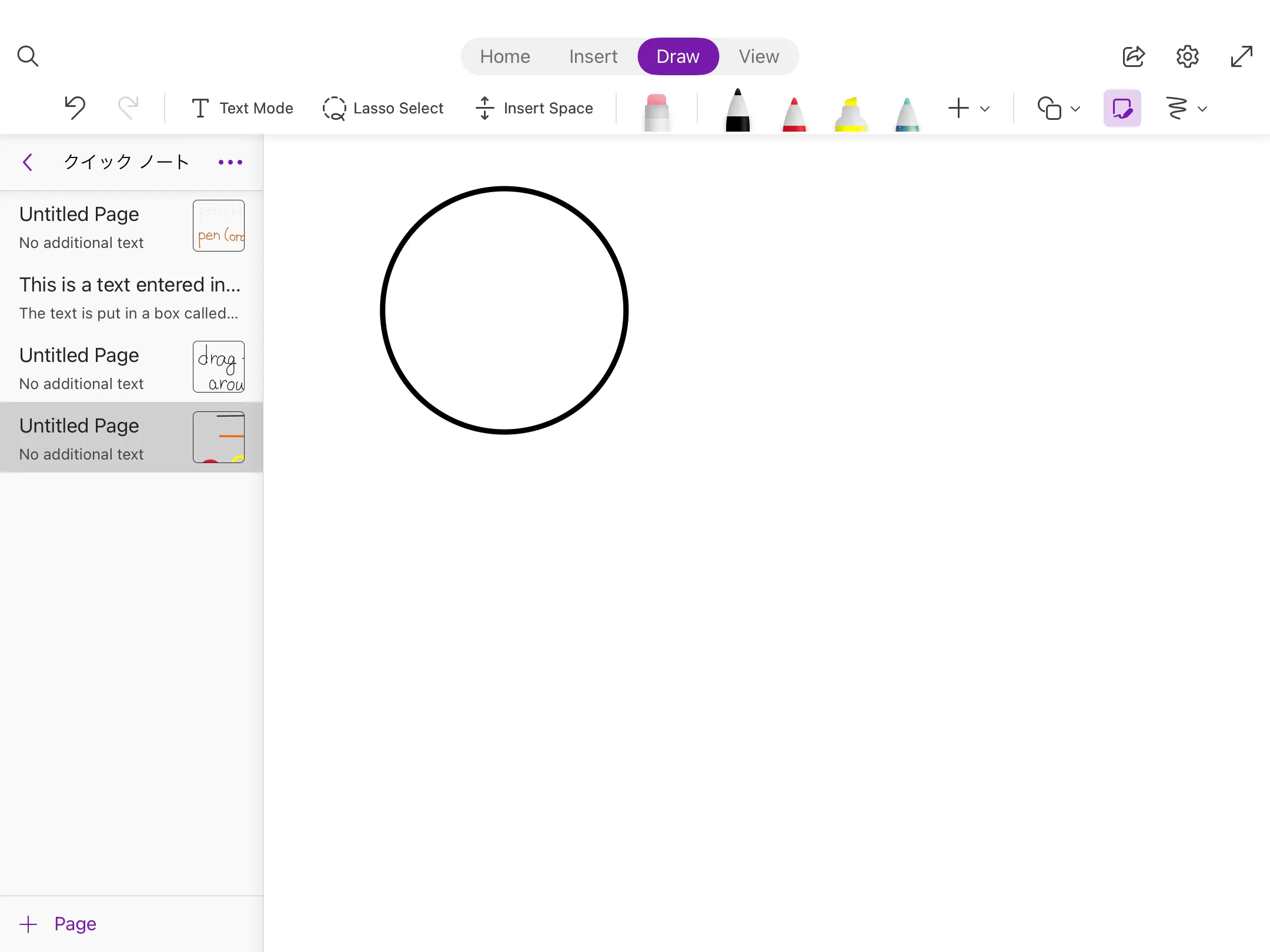Expand the add pen dropdown arrow
The height and width of the screenshot is (952, 1270).
(x=985, y=109)
